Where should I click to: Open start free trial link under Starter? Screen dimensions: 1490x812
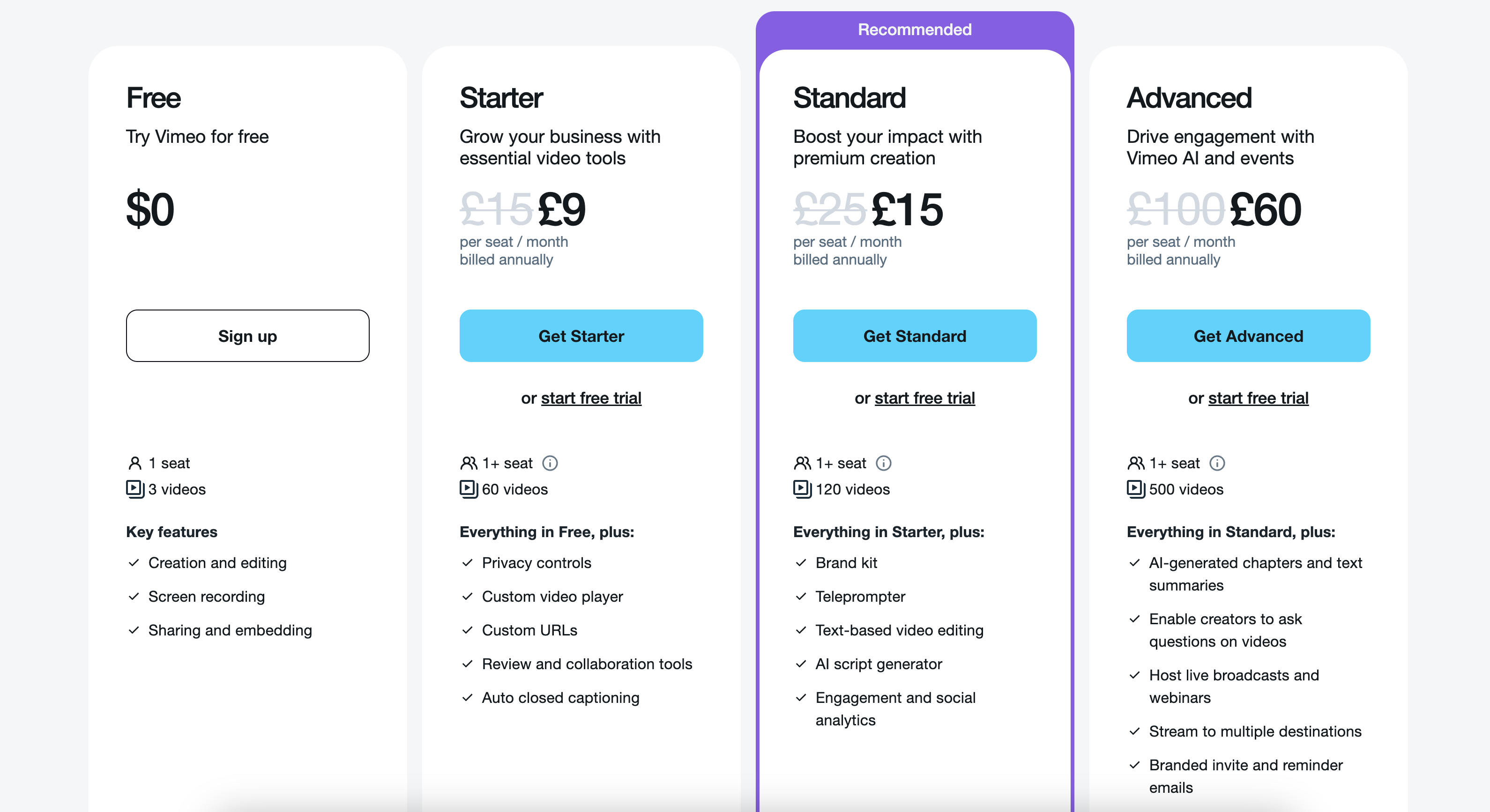coord(591,398)
